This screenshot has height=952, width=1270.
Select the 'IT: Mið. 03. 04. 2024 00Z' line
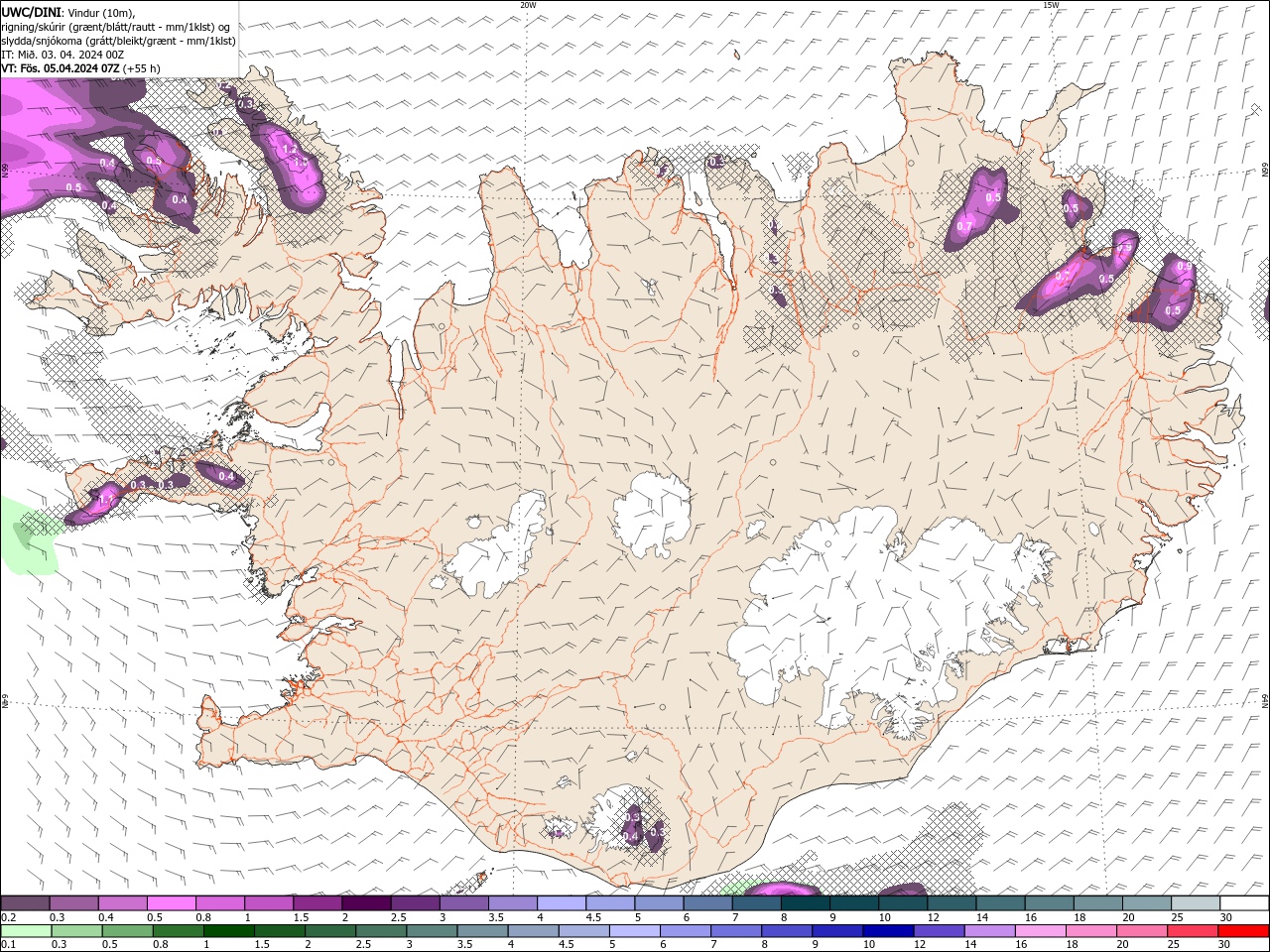click(63, 55)
